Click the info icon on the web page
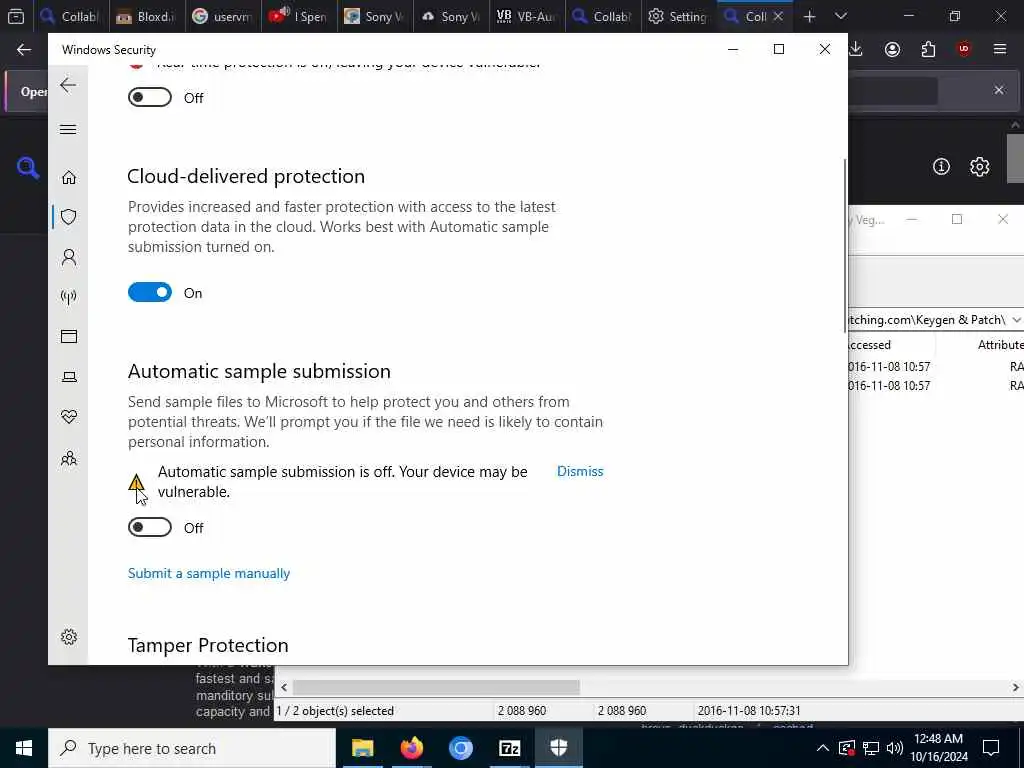The width and height of the screenshot is (1024, 768). pos(941,167)
